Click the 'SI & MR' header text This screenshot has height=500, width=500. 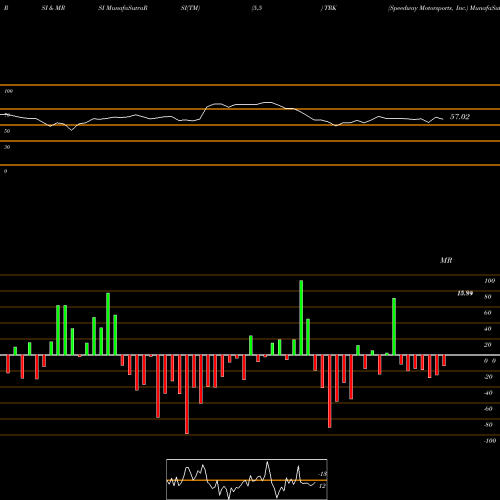[x=53, y=8]
